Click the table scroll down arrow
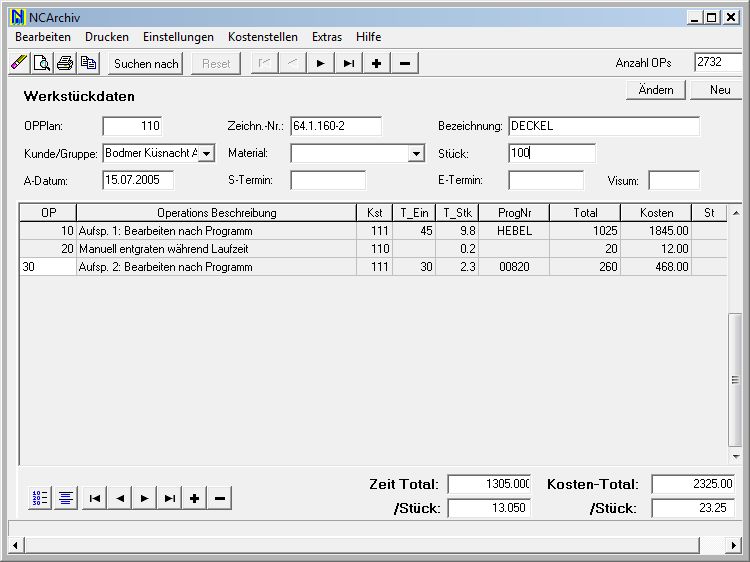Viewport: 750px width, 562px height. [736, 457]
